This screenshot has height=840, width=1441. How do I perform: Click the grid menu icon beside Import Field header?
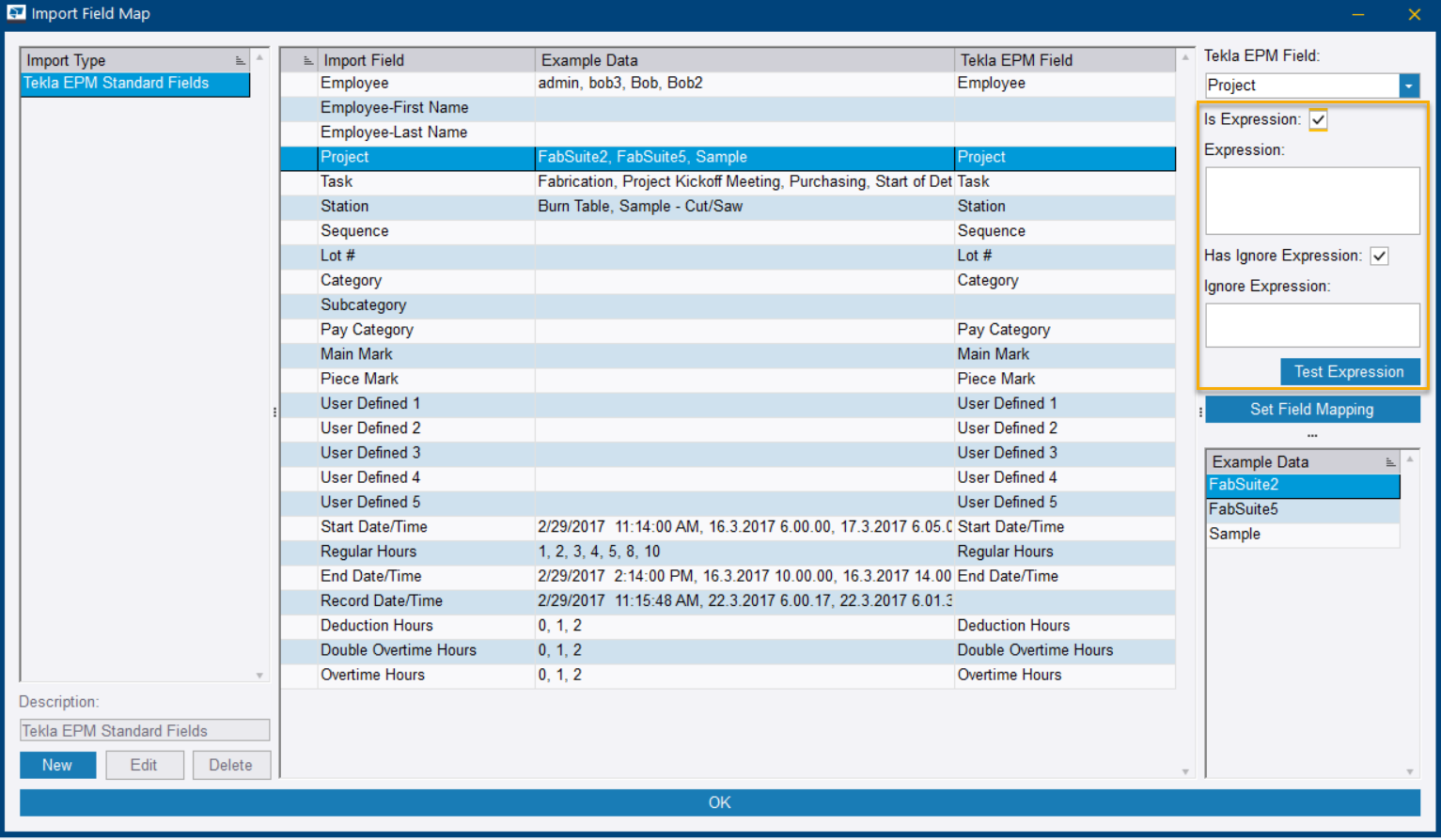pos(307,60)
